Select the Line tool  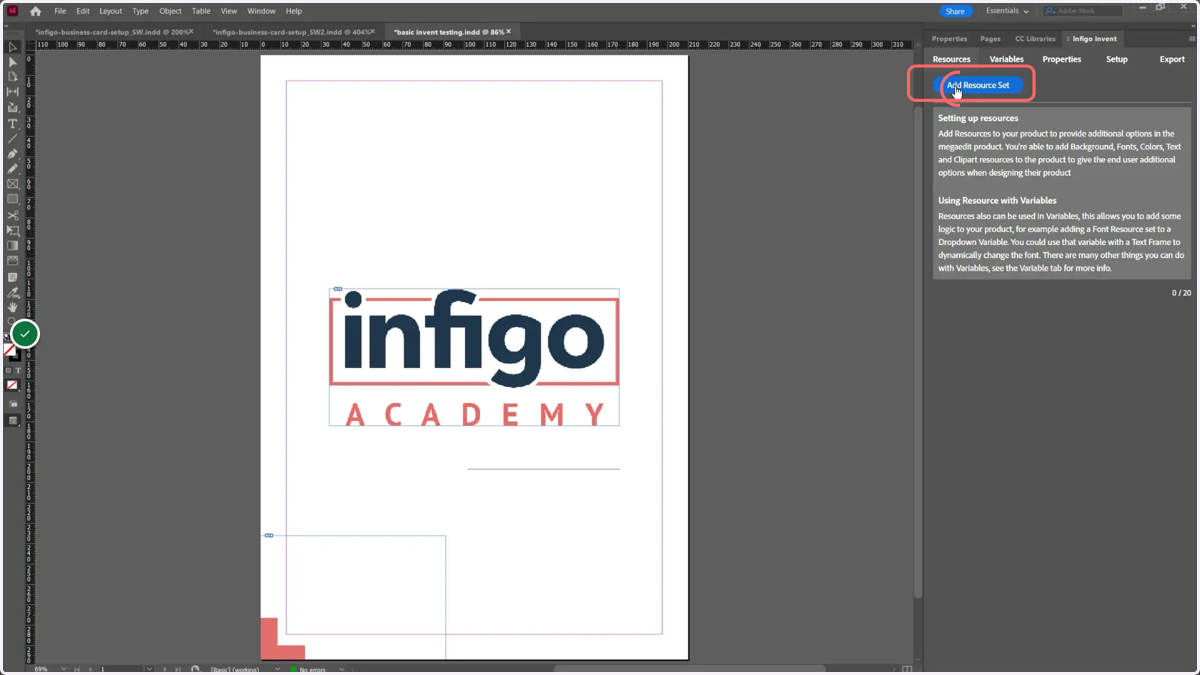coord(13,139)
